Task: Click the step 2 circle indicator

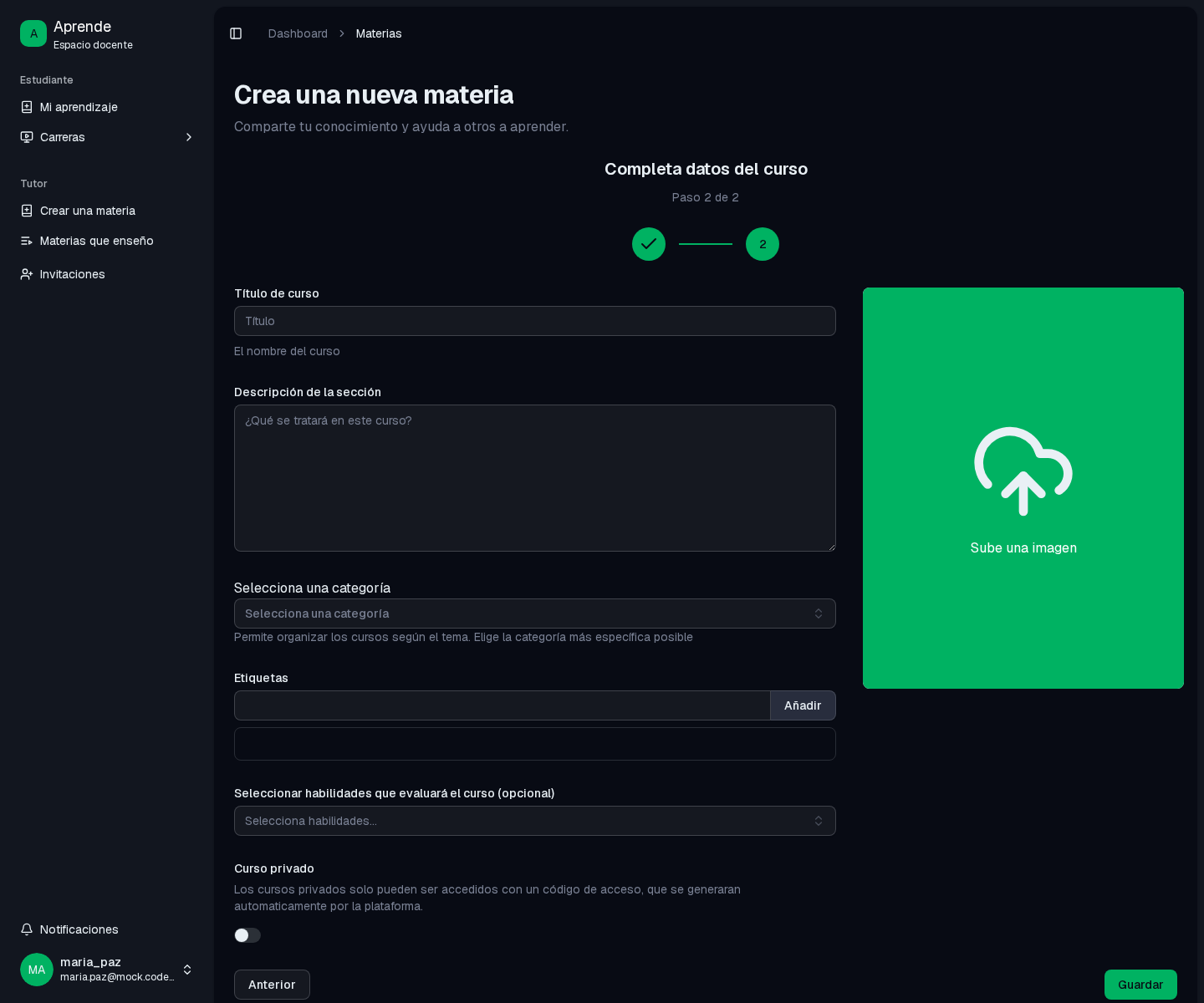Action: tap(763, 244)
